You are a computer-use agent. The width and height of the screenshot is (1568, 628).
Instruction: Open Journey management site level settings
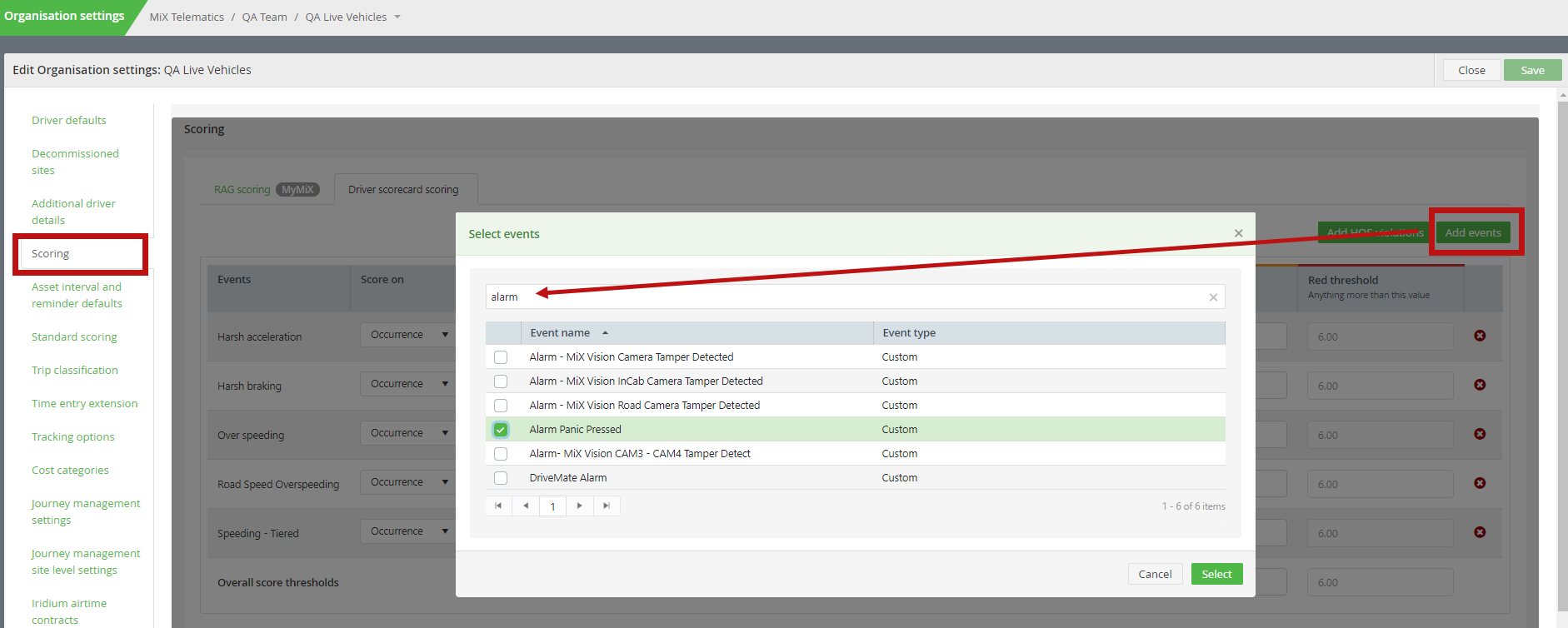tap(86, 562)
